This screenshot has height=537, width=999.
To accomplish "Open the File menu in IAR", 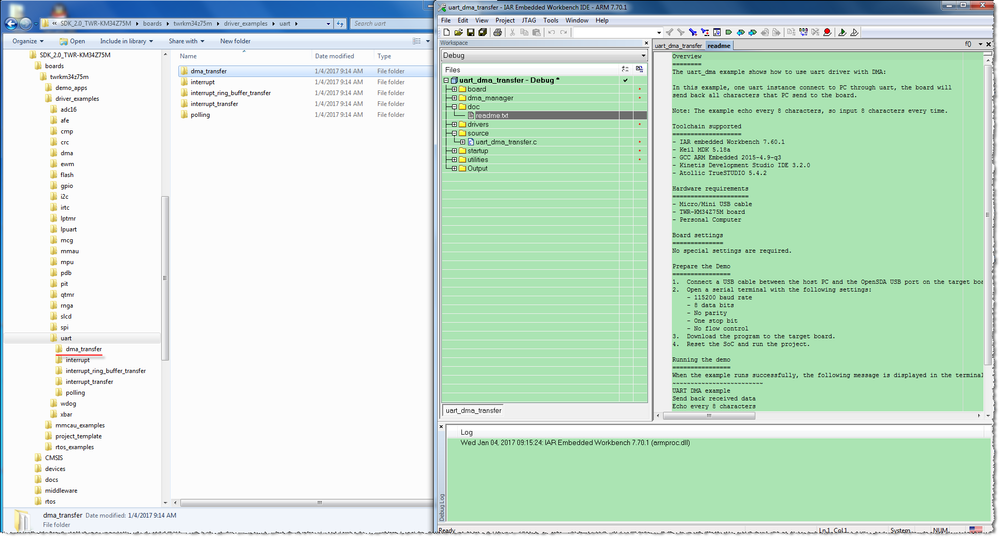I will click(x=446, y=20).
